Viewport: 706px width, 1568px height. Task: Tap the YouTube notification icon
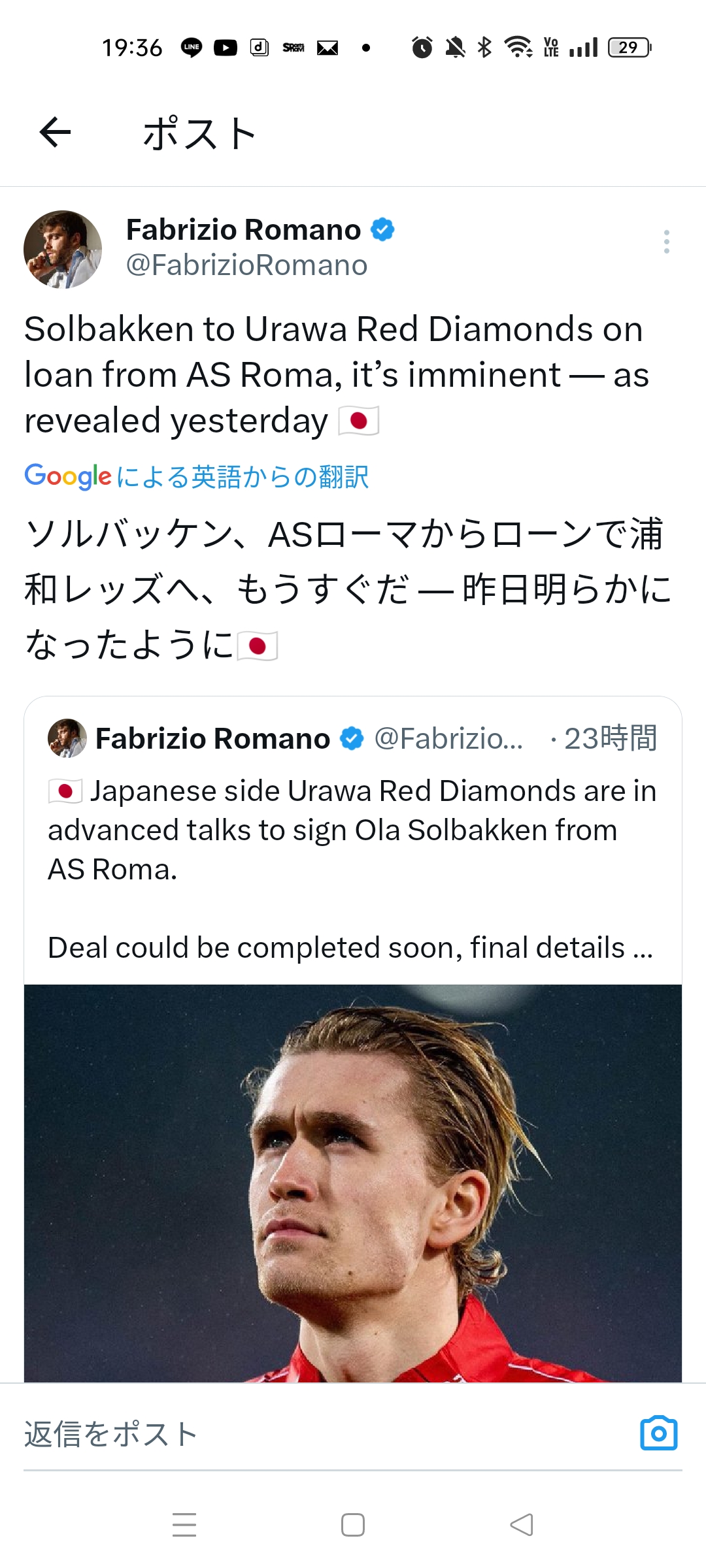click(226, 48)
